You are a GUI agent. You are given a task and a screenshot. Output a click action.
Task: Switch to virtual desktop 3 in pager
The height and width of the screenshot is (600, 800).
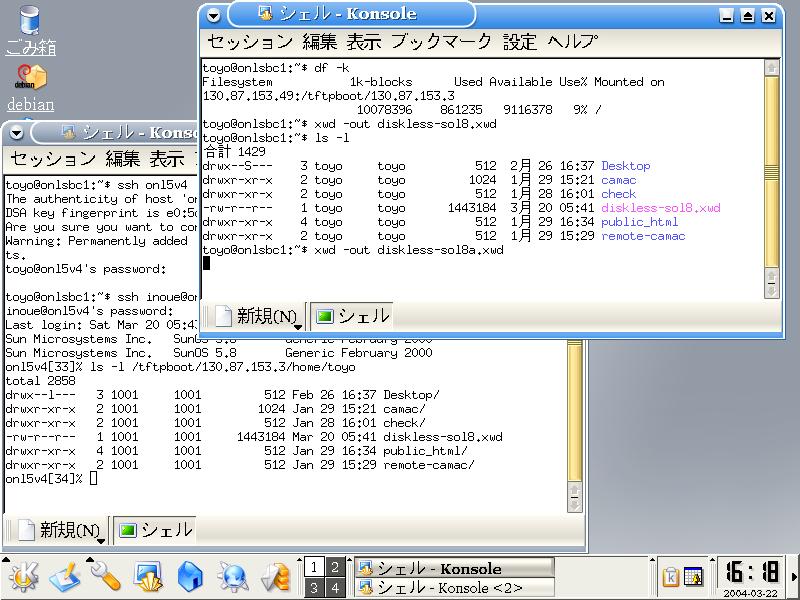coord(314,587)
